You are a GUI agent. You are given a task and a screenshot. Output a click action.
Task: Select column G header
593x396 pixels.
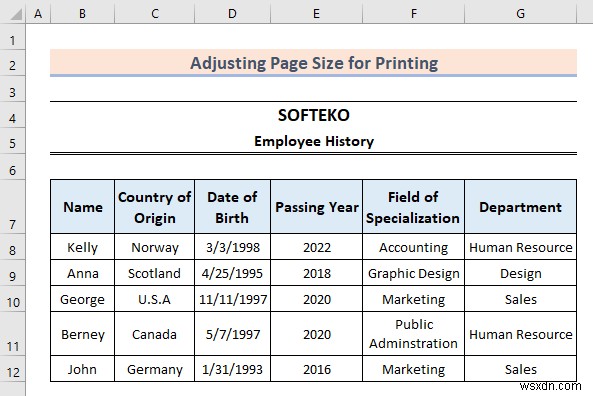(x=520, y=14)
